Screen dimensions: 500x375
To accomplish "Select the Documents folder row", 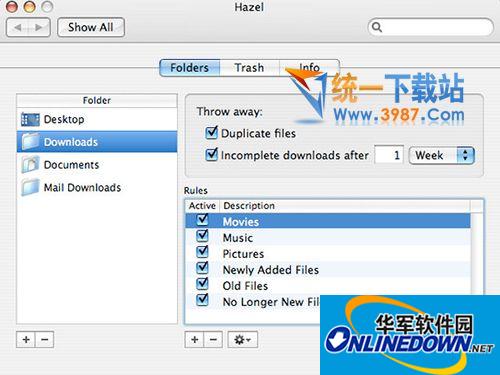I will pyautogui.click(x=97, y=164).
